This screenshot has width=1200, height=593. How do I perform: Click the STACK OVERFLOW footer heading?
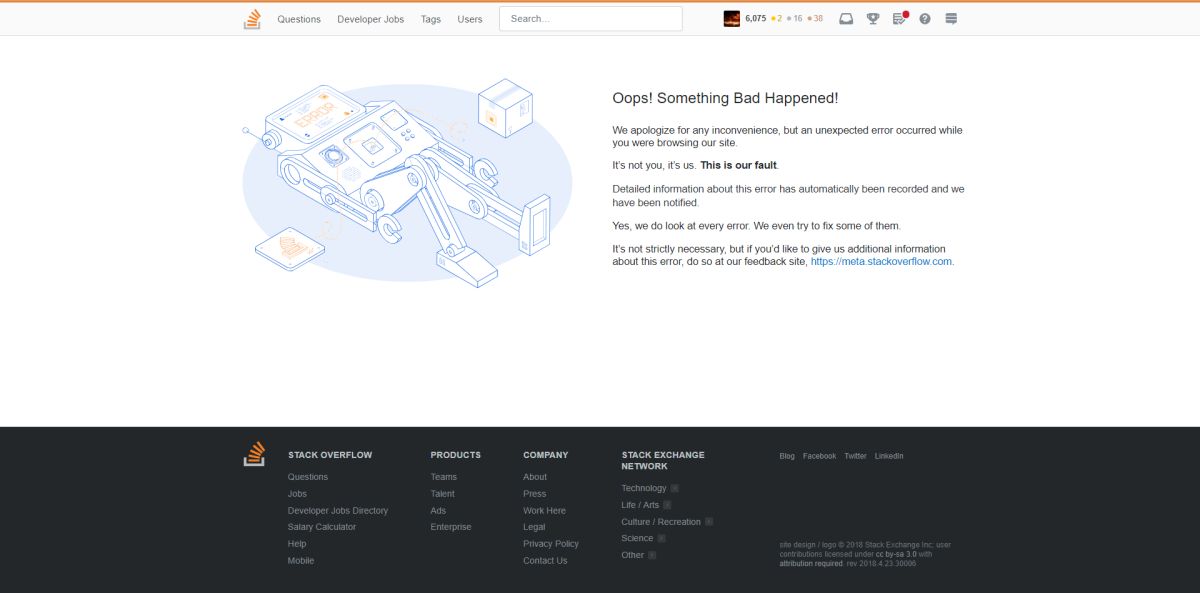point(330,455)
